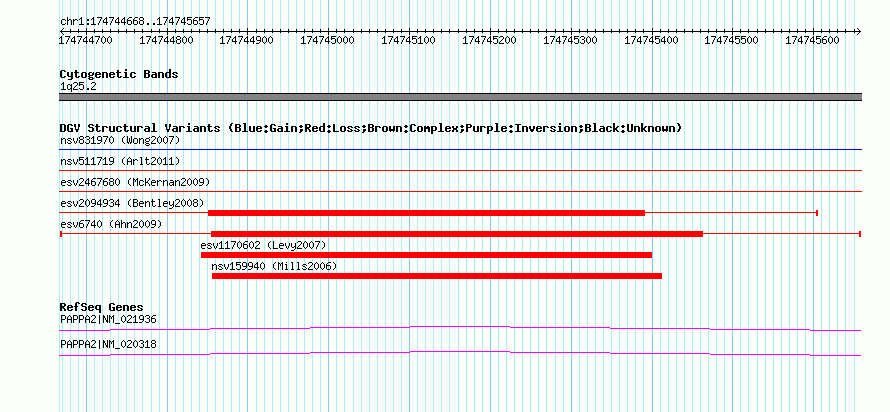Click ruler position 174744800

pos(166,40)
